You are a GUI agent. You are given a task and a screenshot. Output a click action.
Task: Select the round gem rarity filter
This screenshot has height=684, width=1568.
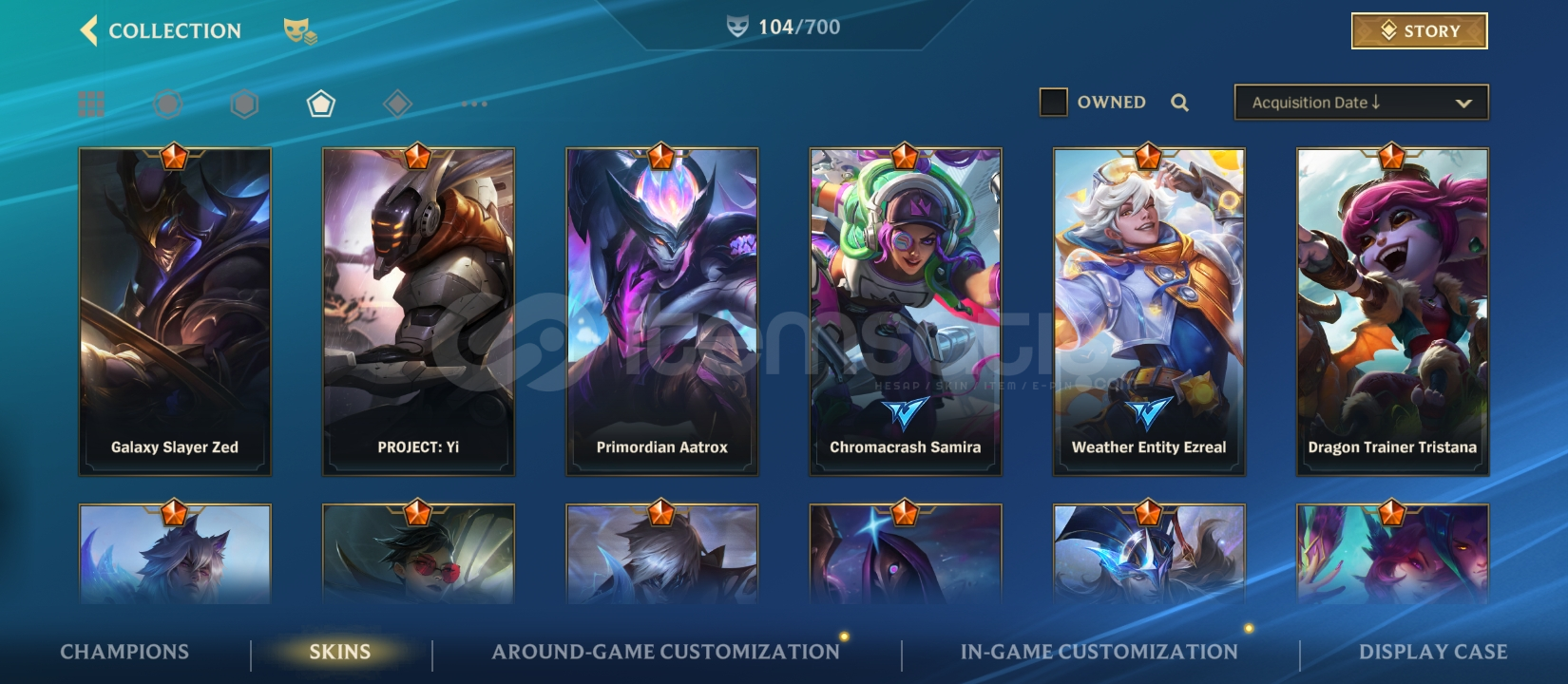[167, 104]
